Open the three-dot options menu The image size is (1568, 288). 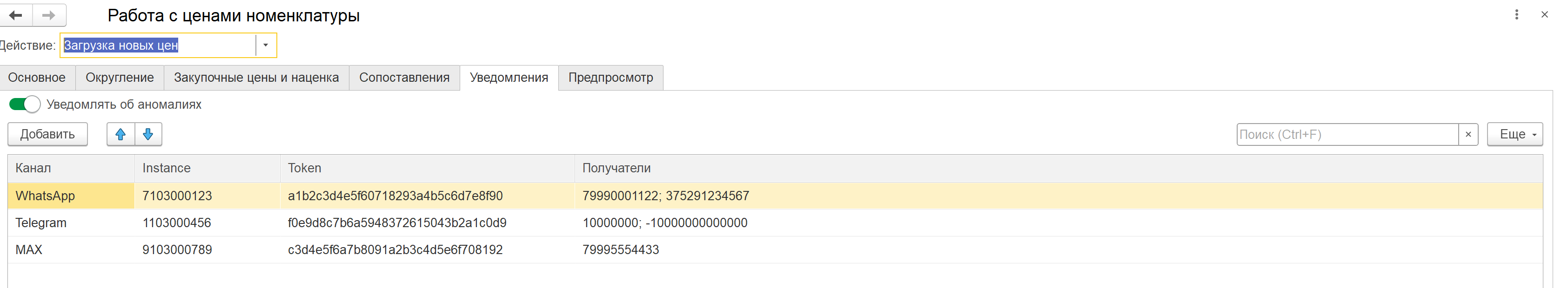pos(1516,14)
